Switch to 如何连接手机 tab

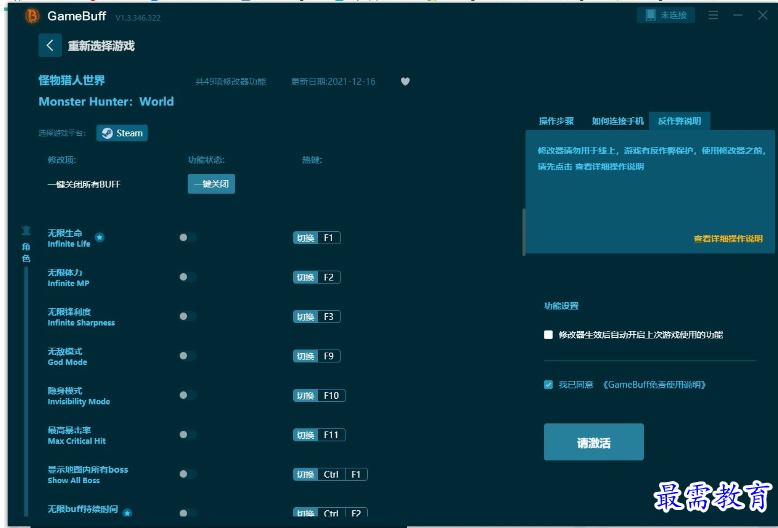point(618,121)
